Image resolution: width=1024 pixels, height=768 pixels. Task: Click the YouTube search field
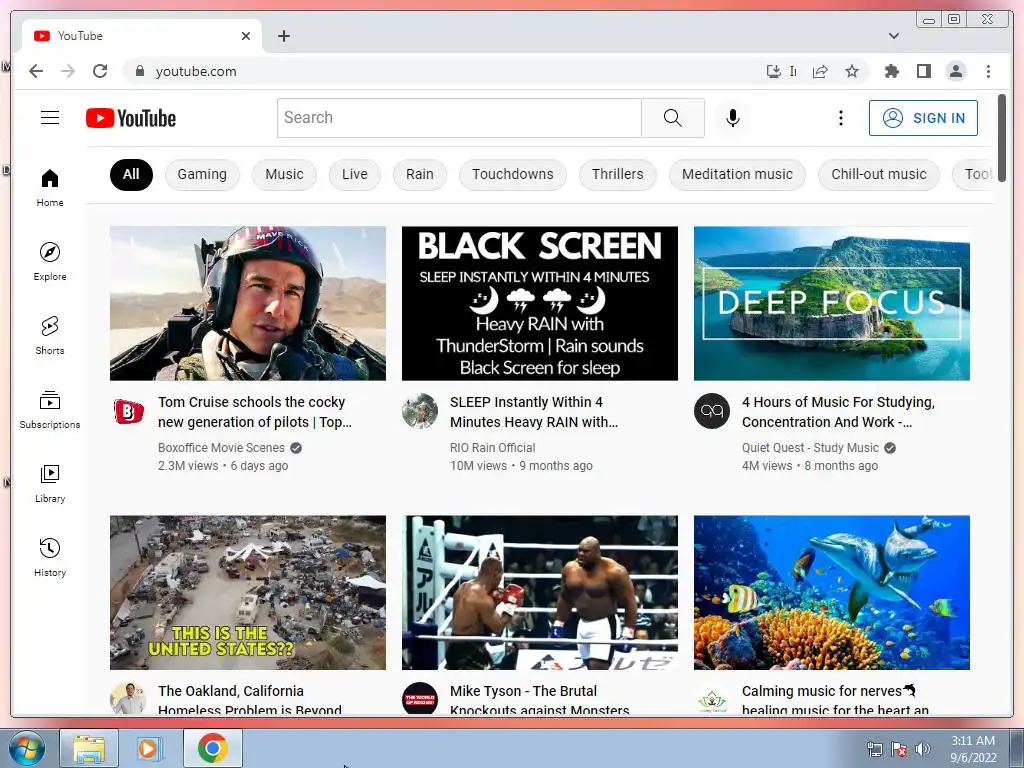459,118
